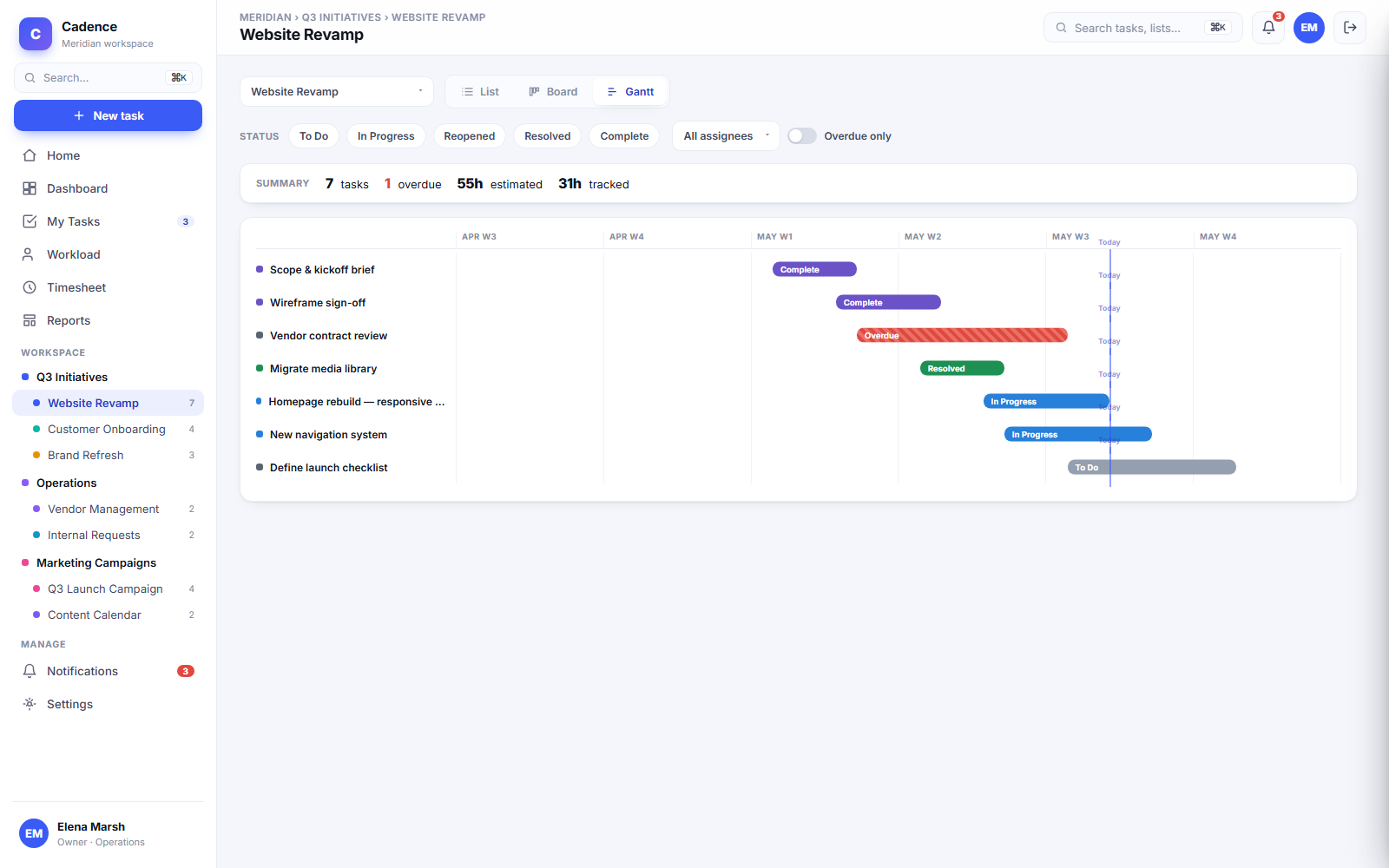The height and width of the screenshot is (868, 1389).
Task: Click the red Notifications badge 3 in the sidebar
Action: tap(186, 671)
